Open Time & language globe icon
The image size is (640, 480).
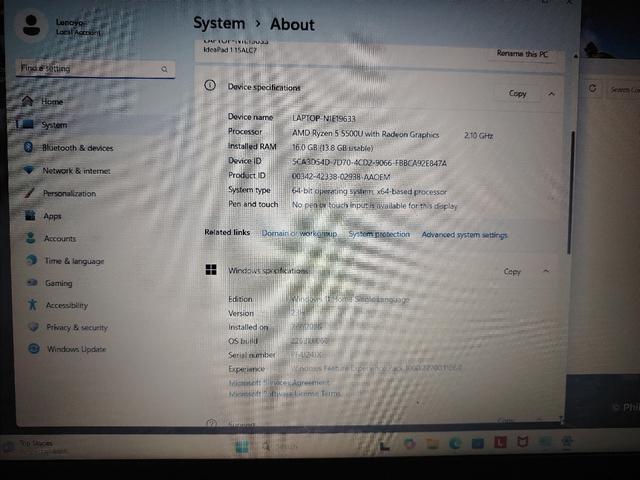31,260
